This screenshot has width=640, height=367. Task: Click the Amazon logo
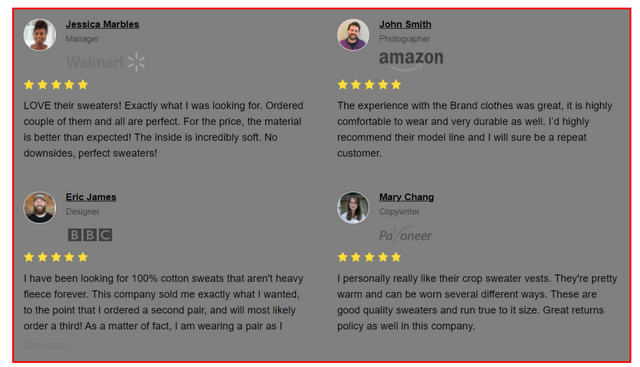411,60
